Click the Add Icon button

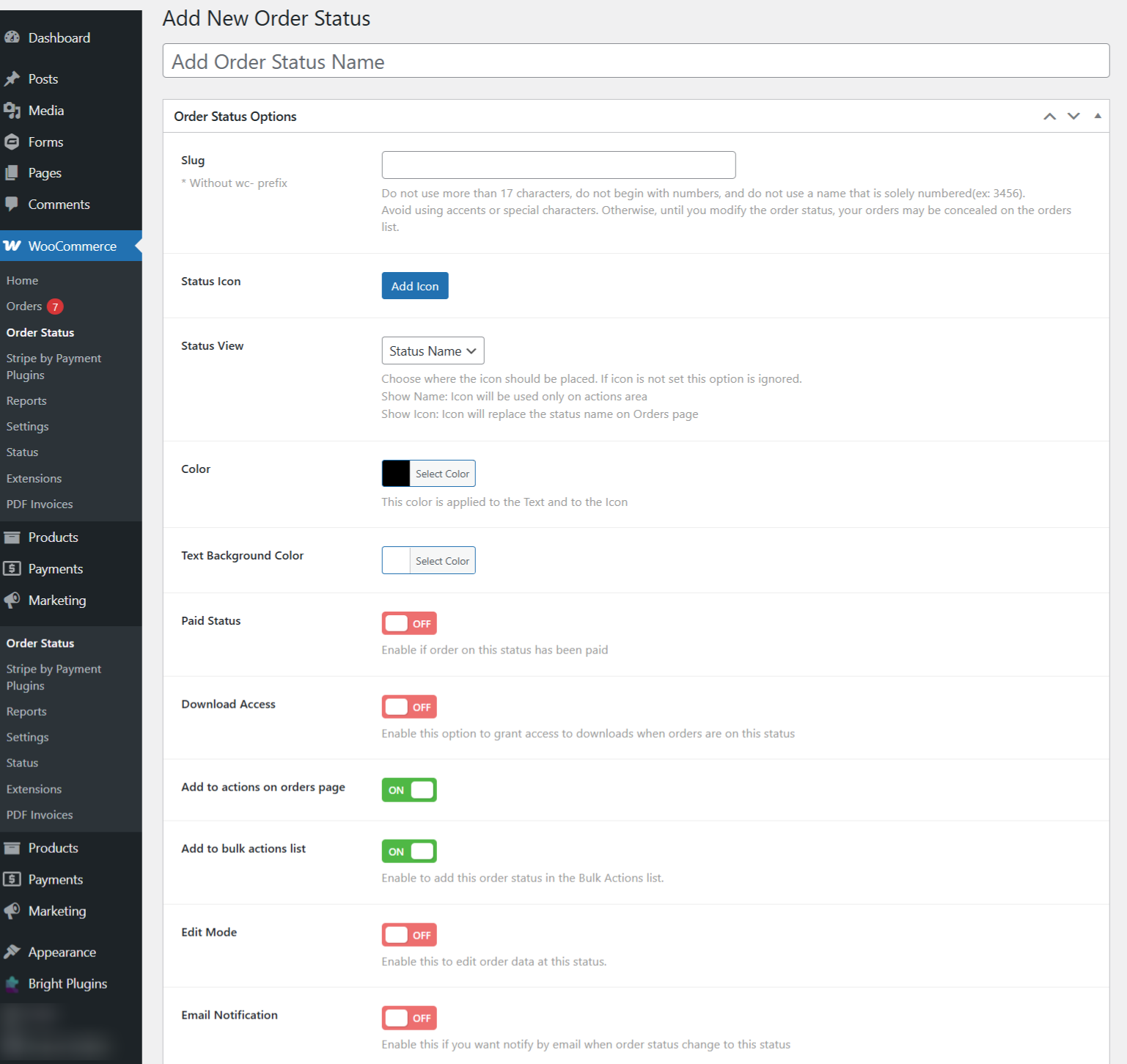click(414, 286)
